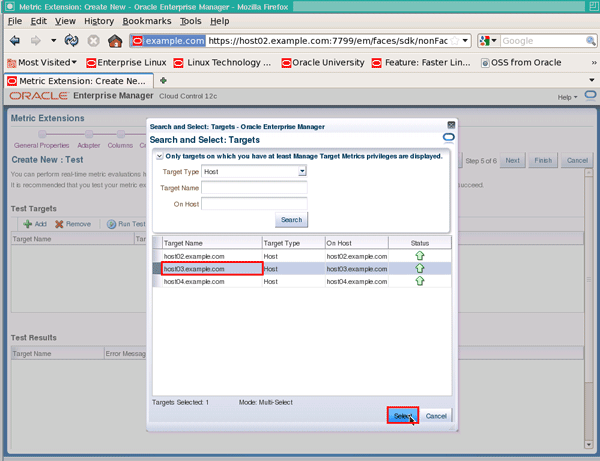
Task: Click Remove in Test Targets toolbar
Action: (x=73, y=224)
